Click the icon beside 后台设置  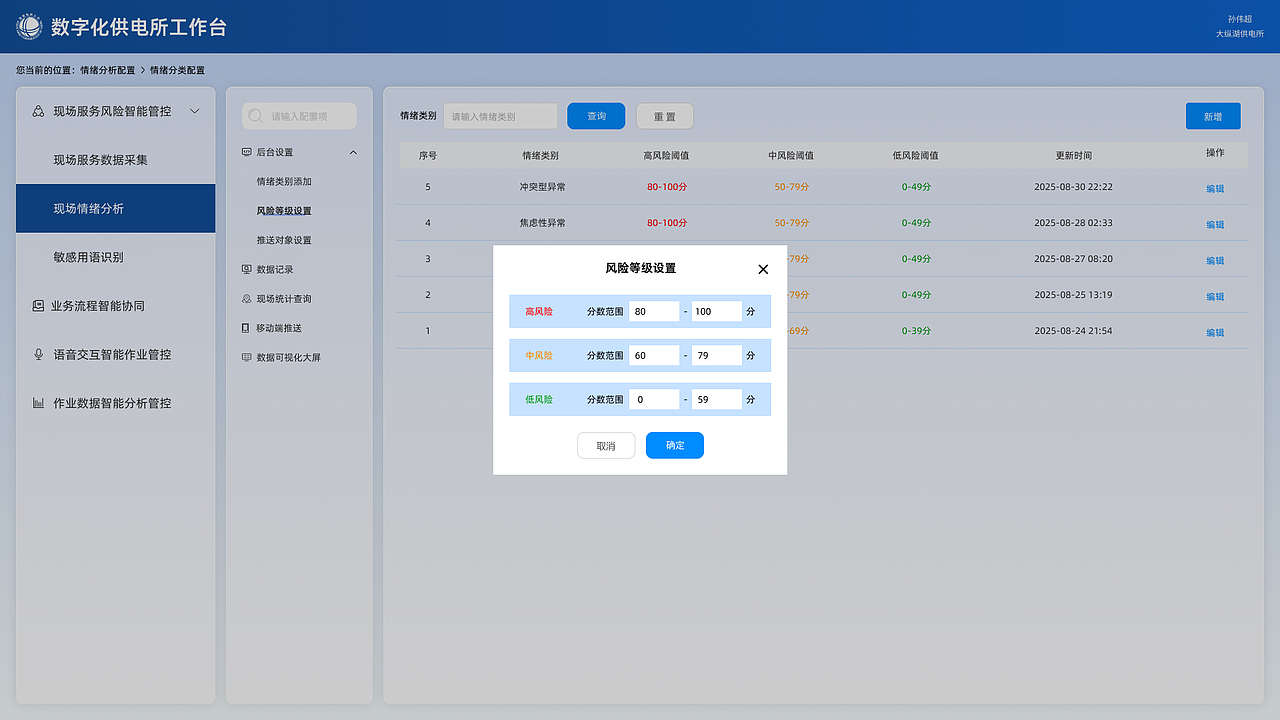coord(247,152)
